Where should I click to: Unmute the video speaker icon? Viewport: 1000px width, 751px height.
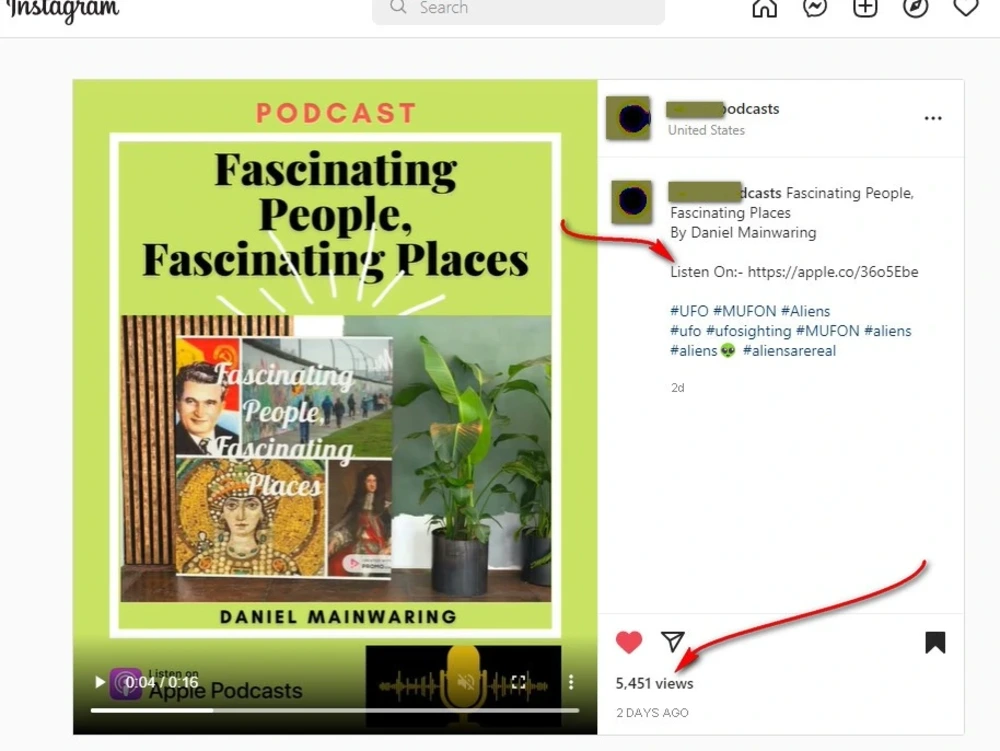tap(466, 682)
